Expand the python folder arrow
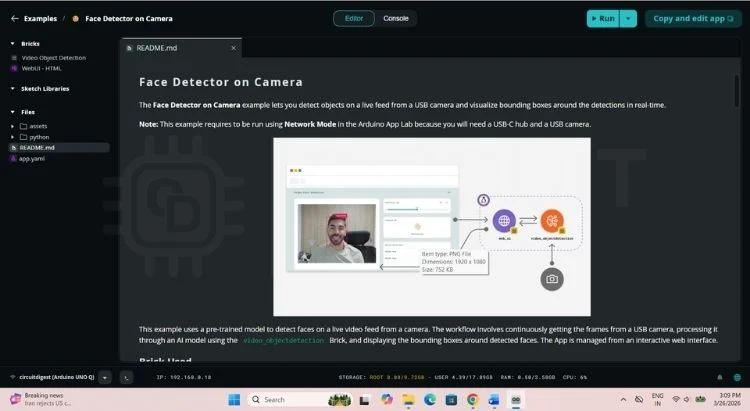The image size is (750, 411). coord(12,137)
